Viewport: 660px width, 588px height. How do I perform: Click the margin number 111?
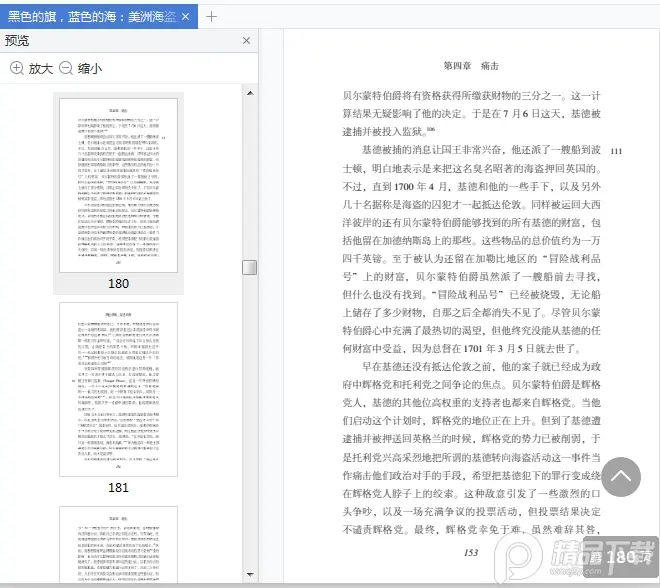[x=616, y=151]
